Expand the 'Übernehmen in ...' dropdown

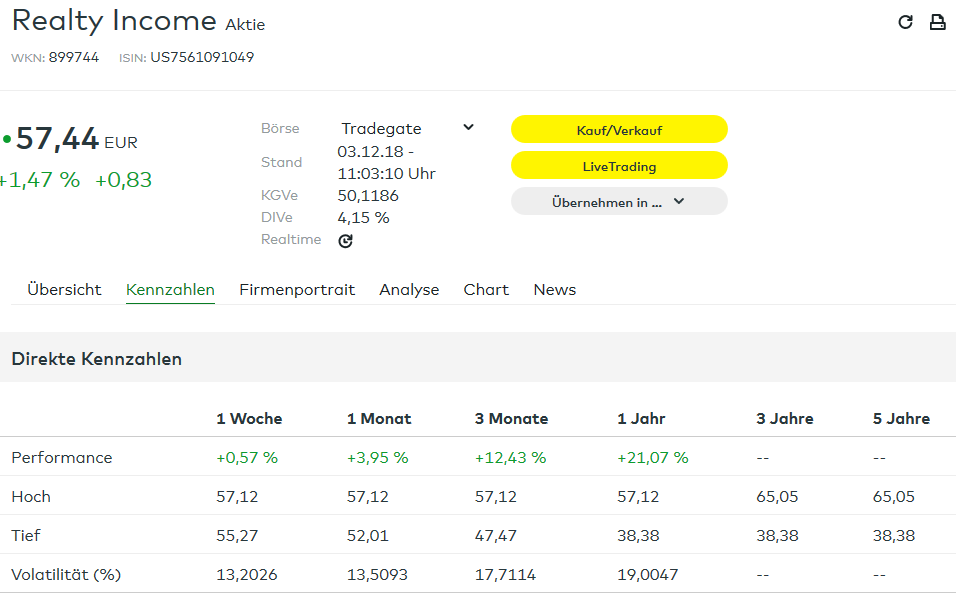coord(619,202)
